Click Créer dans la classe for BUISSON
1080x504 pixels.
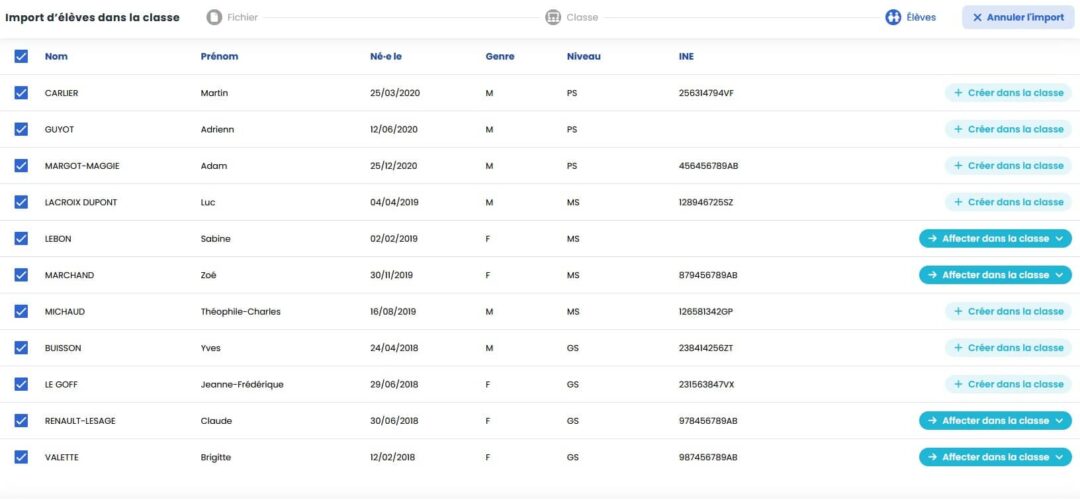(1008, 348)
